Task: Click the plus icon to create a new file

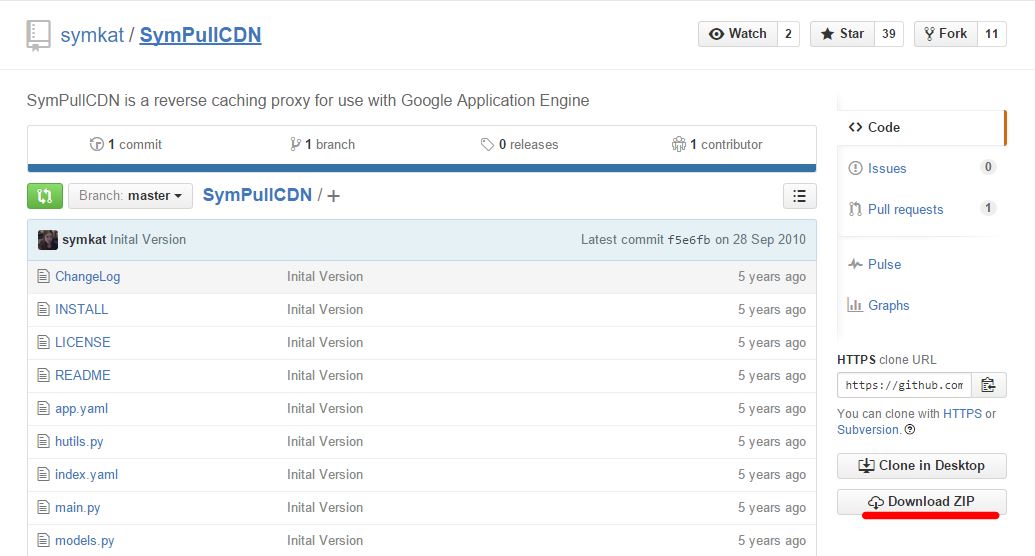Action: click(333, 196)
